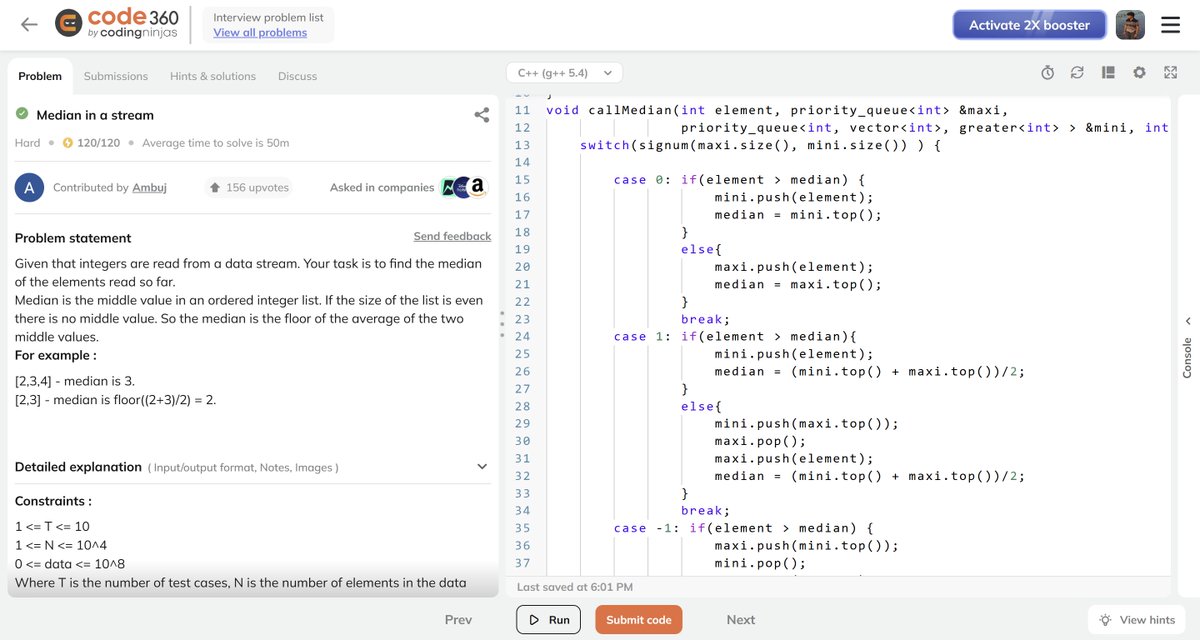Open the C++ (g++ 5.4) language dropdown

(565, 73)
